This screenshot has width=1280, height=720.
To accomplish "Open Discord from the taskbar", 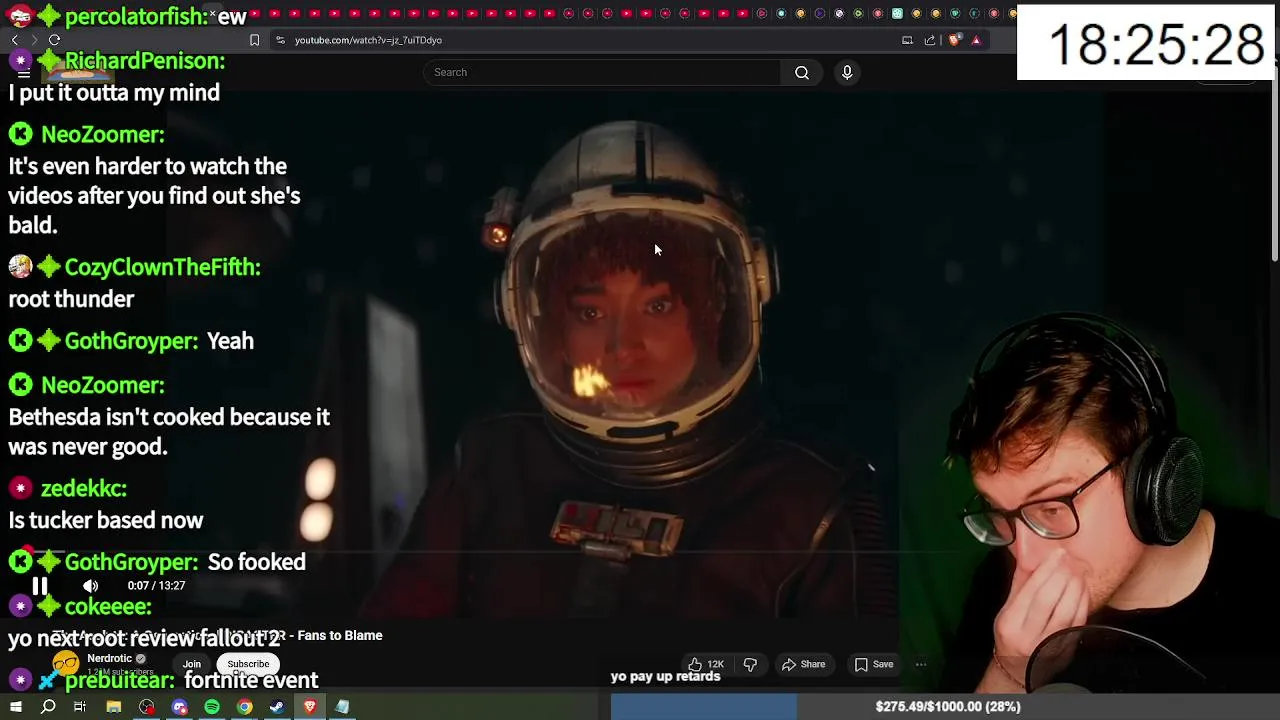I will 180,707.
